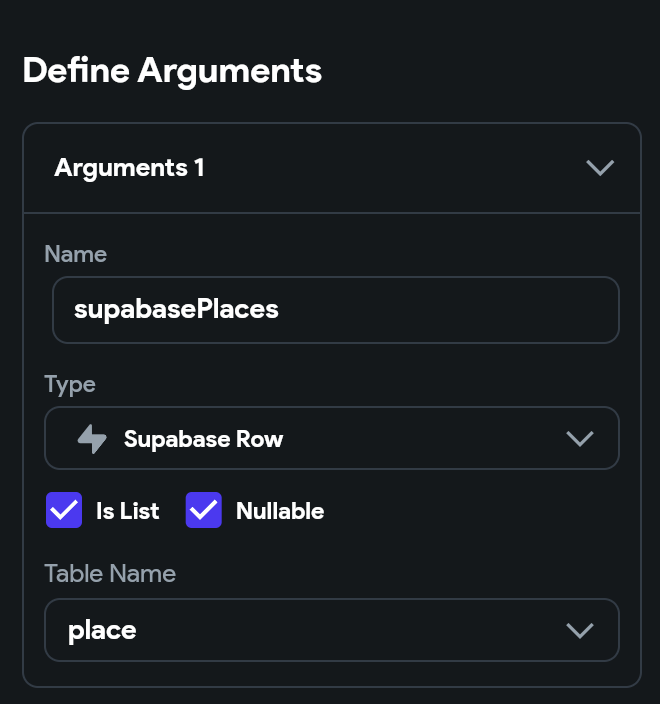Click the Arguments 1 header title
Image resolution: width=660 pixels, height=704 pixels.
tap(129, 168)
